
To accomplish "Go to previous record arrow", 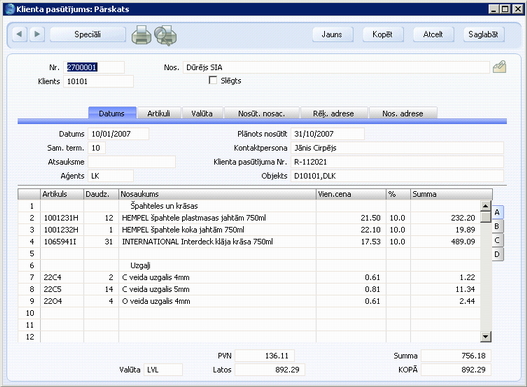I will pyautogui.click(x=19, y=34).
